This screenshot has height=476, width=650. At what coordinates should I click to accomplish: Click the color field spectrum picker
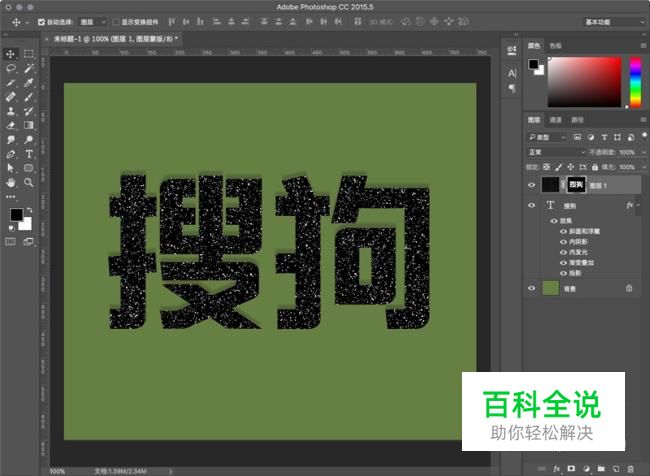[585, 82]
